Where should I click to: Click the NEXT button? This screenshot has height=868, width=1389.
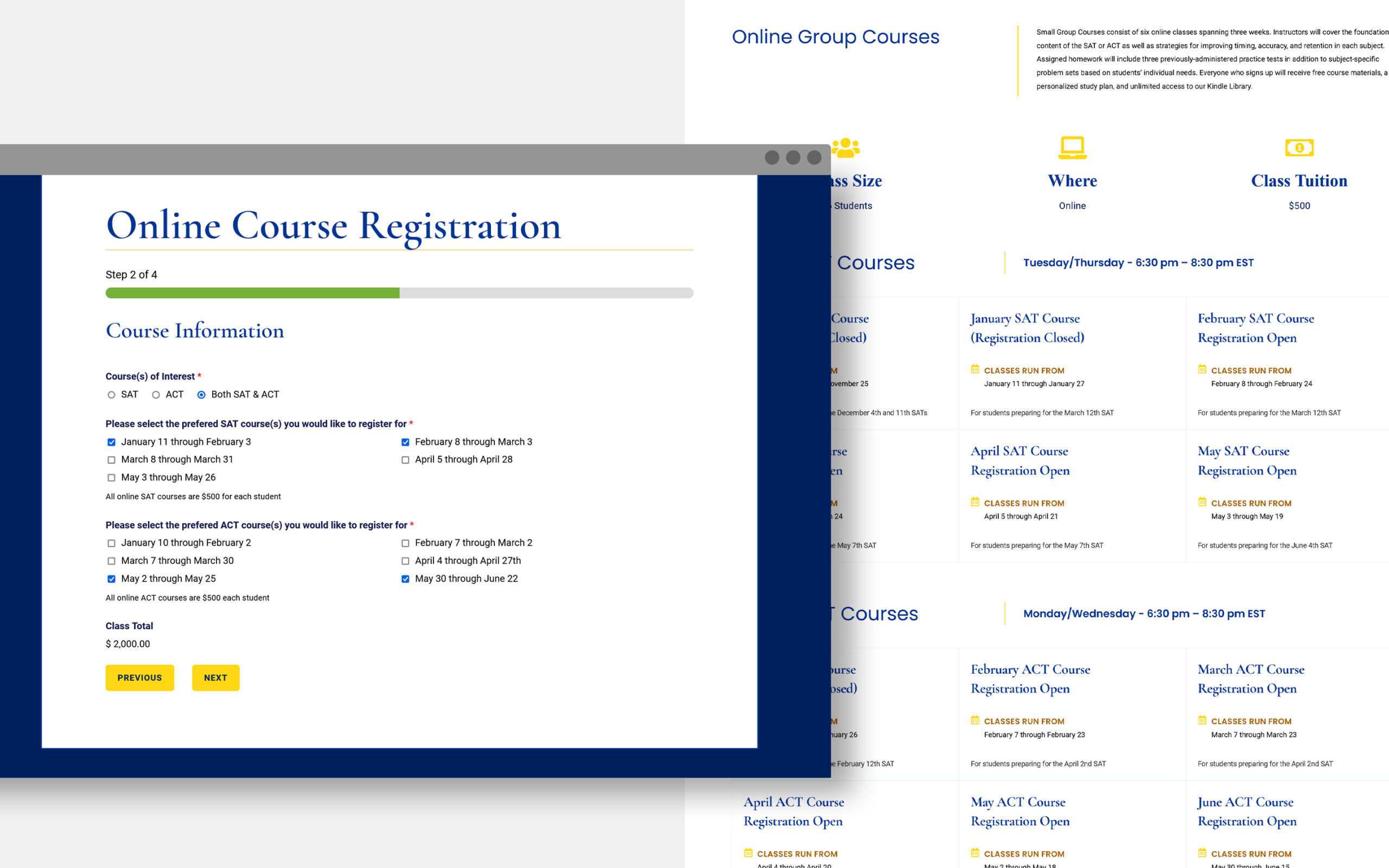pyautogui.click(x=215, y=678)
